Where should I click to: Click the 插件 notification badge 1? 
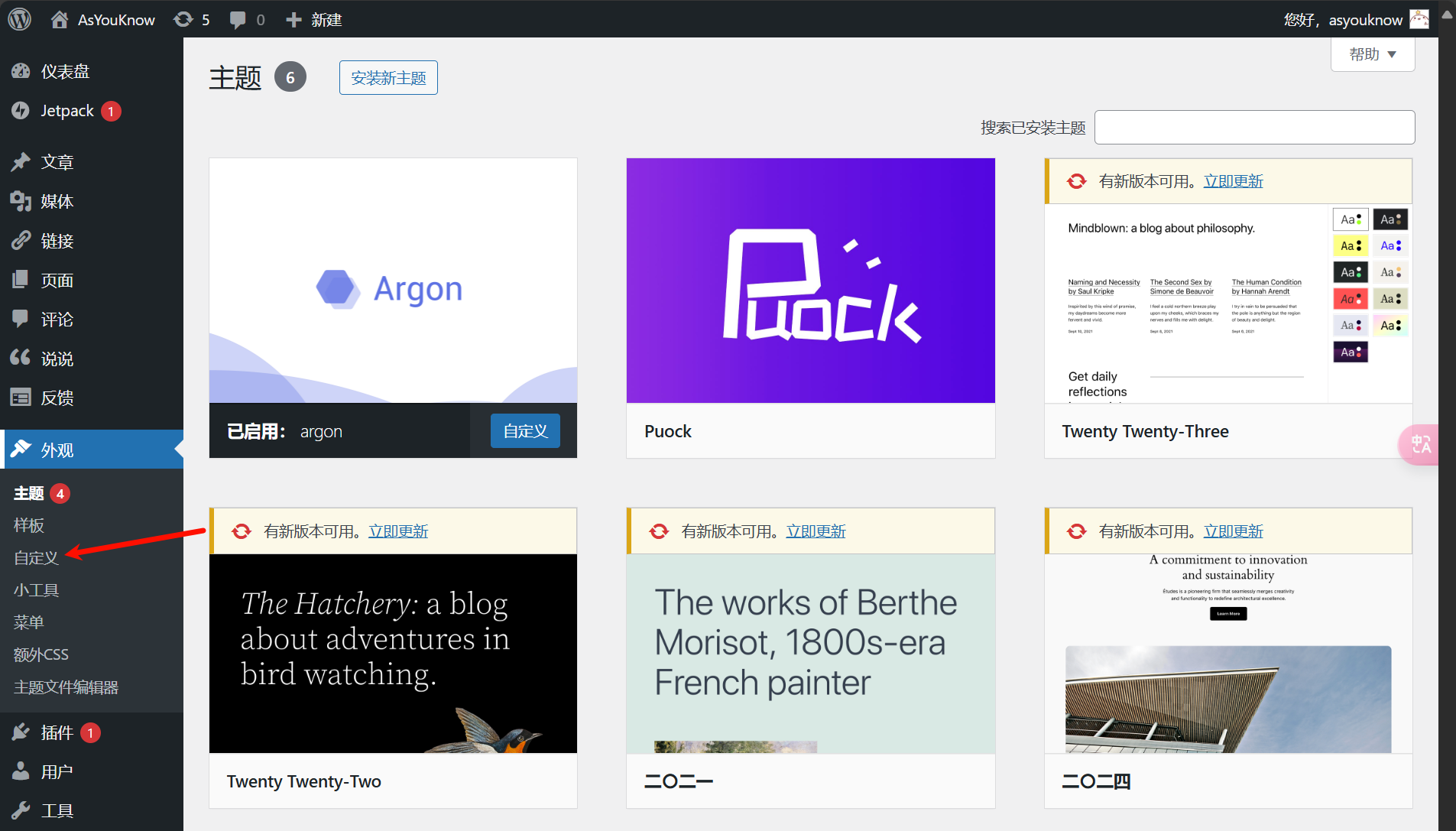click(90, 733)
